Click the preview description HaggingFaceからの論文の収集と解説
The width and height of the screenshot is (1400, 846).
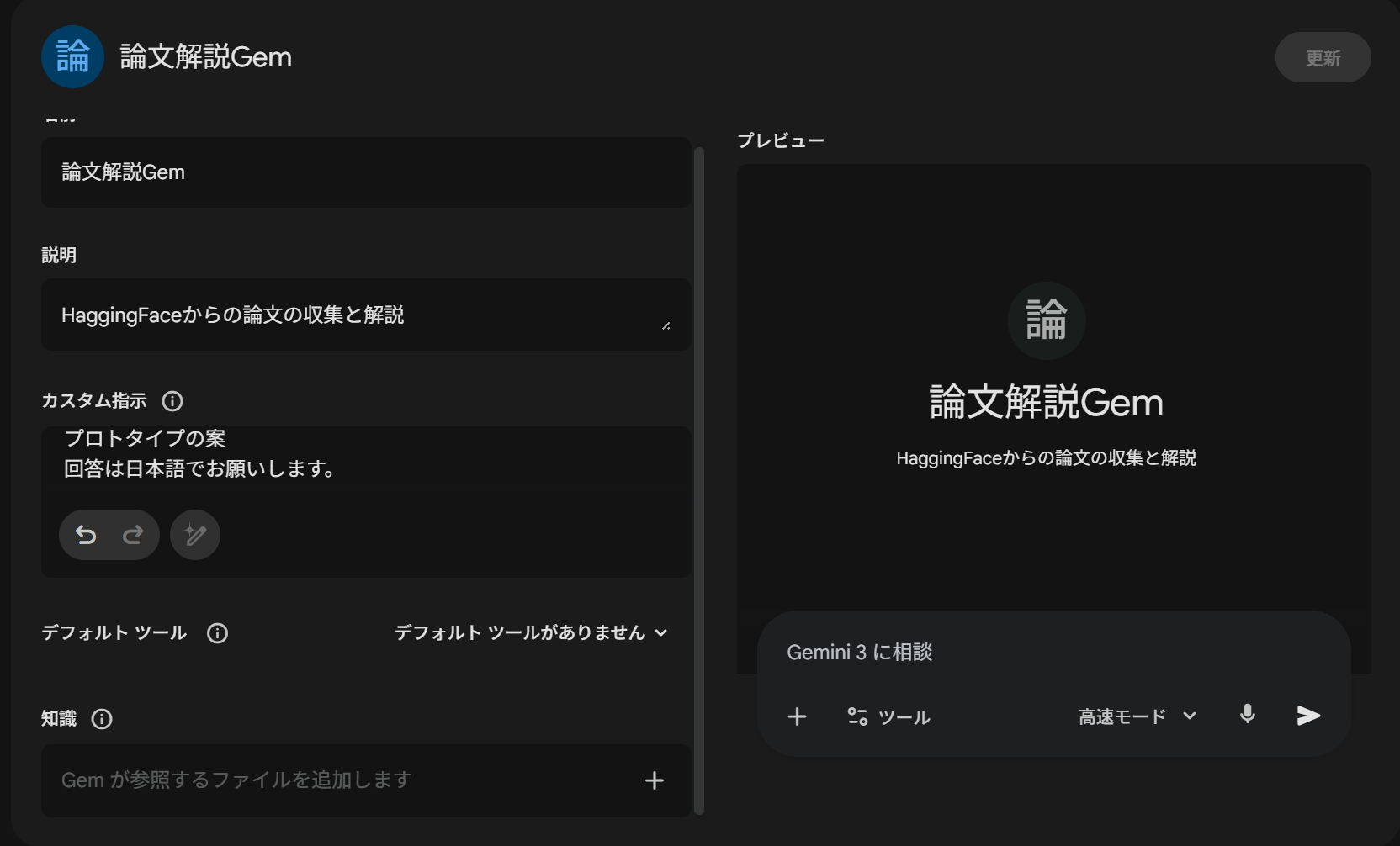pyautogui.click(x=1047, y=458)
